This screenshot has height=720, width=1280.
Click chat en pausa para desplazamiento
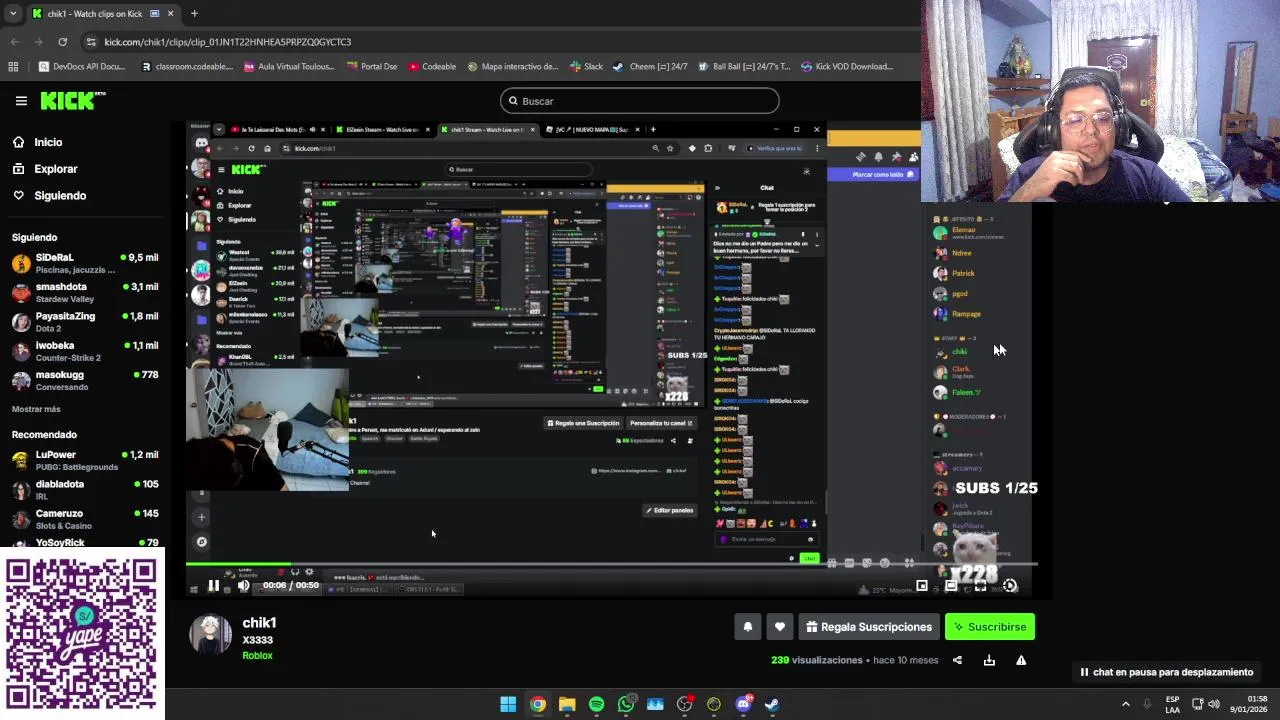tap(1166, 672)
